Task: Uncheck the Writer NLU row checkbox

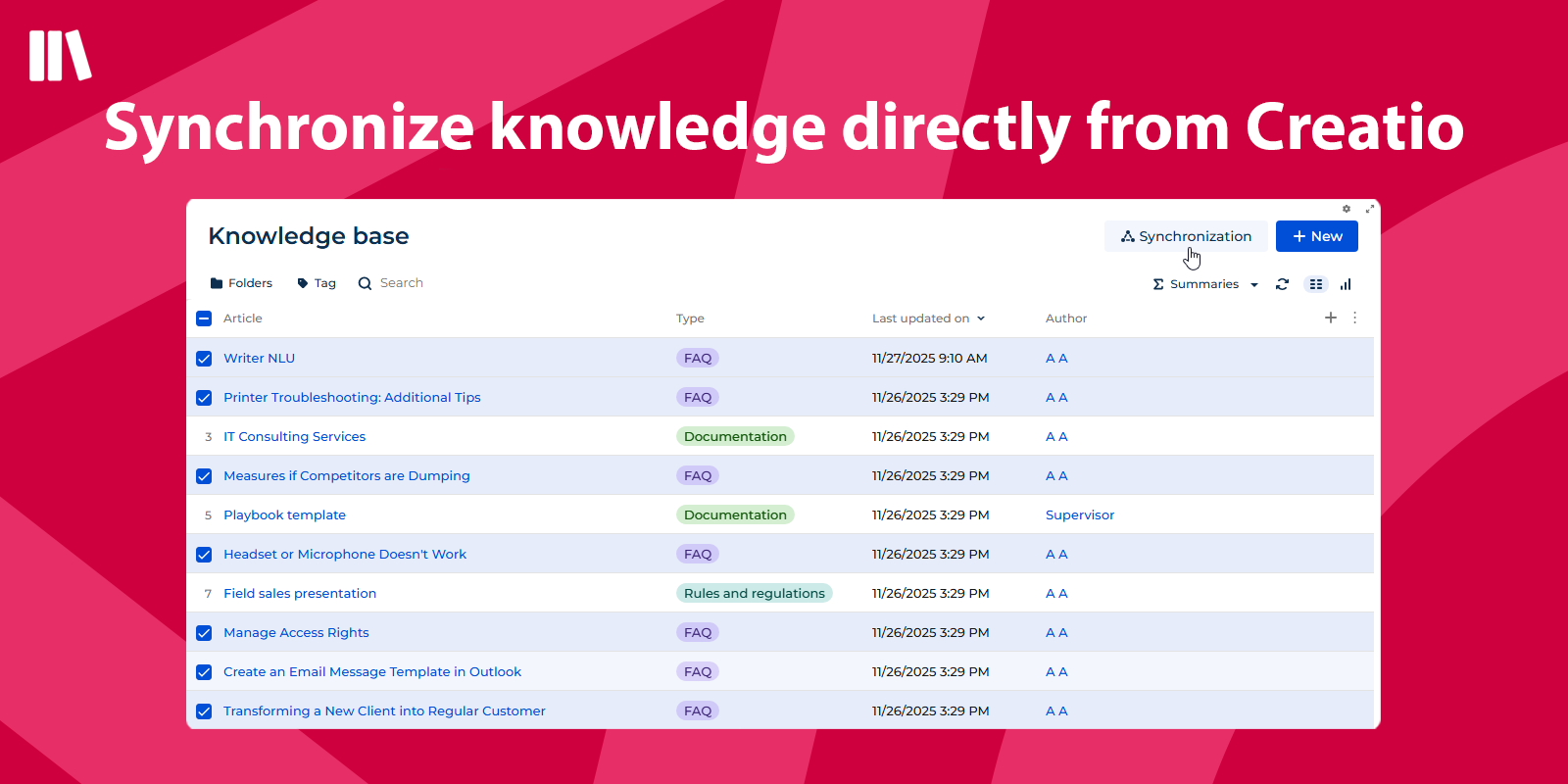Action: pyautogui.click(x=204, y=359)
